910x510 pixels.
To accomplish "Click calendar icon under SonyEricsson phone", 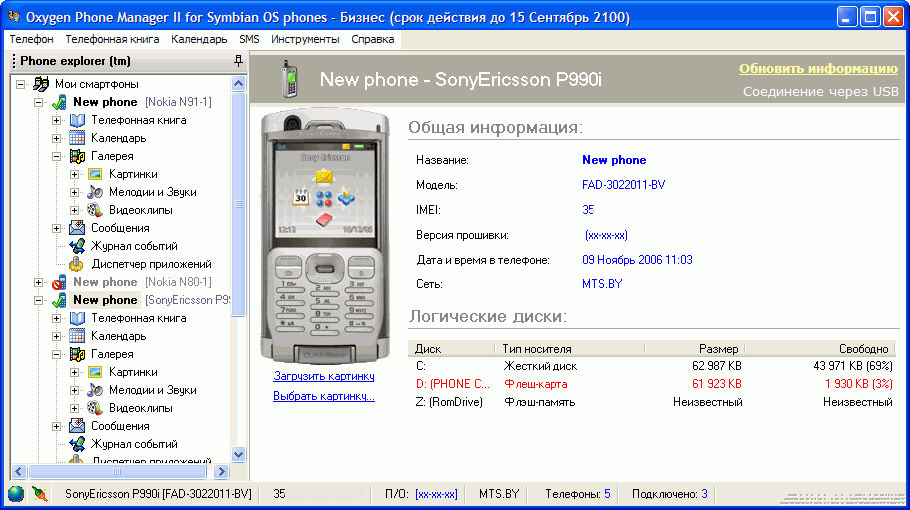I will point(77,336).
